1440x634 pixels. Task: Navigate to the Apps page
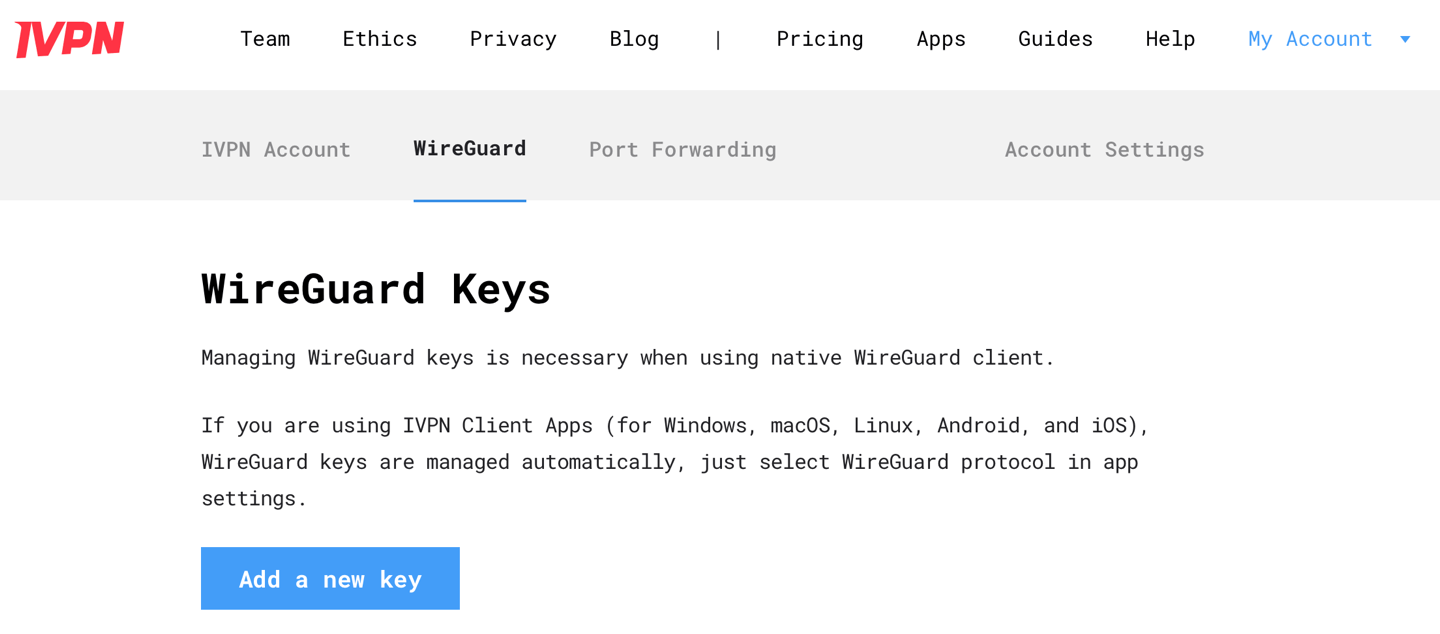[x=940, y=39]
